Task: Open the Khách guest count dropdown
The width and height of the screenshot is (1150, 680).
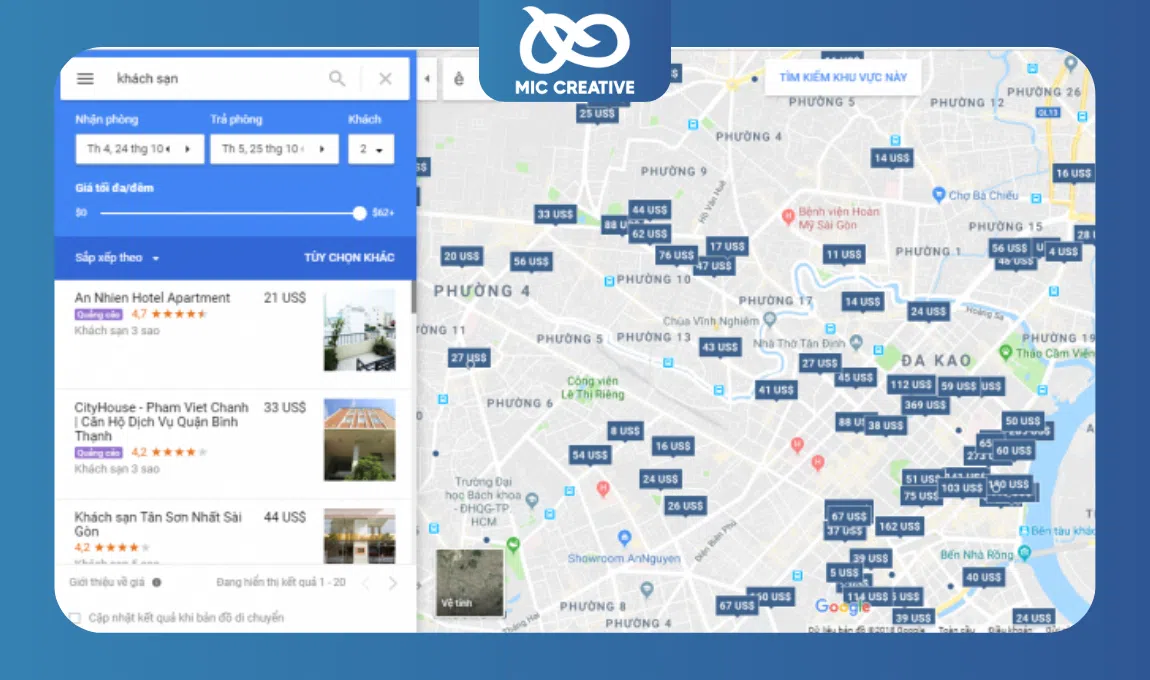Action: pos(371,149)
